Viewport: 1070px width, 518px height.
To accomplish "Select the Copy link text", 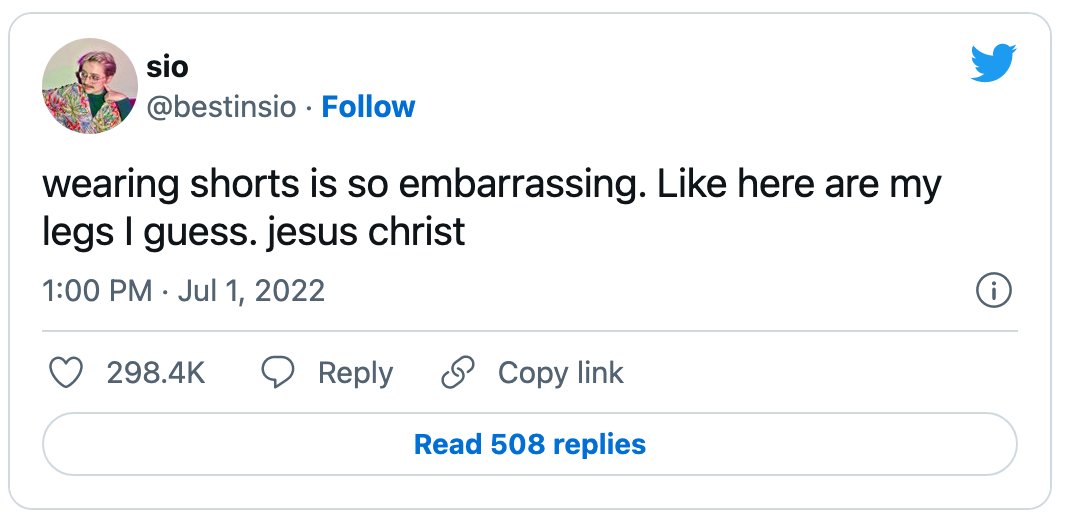I will coord(560,373).
